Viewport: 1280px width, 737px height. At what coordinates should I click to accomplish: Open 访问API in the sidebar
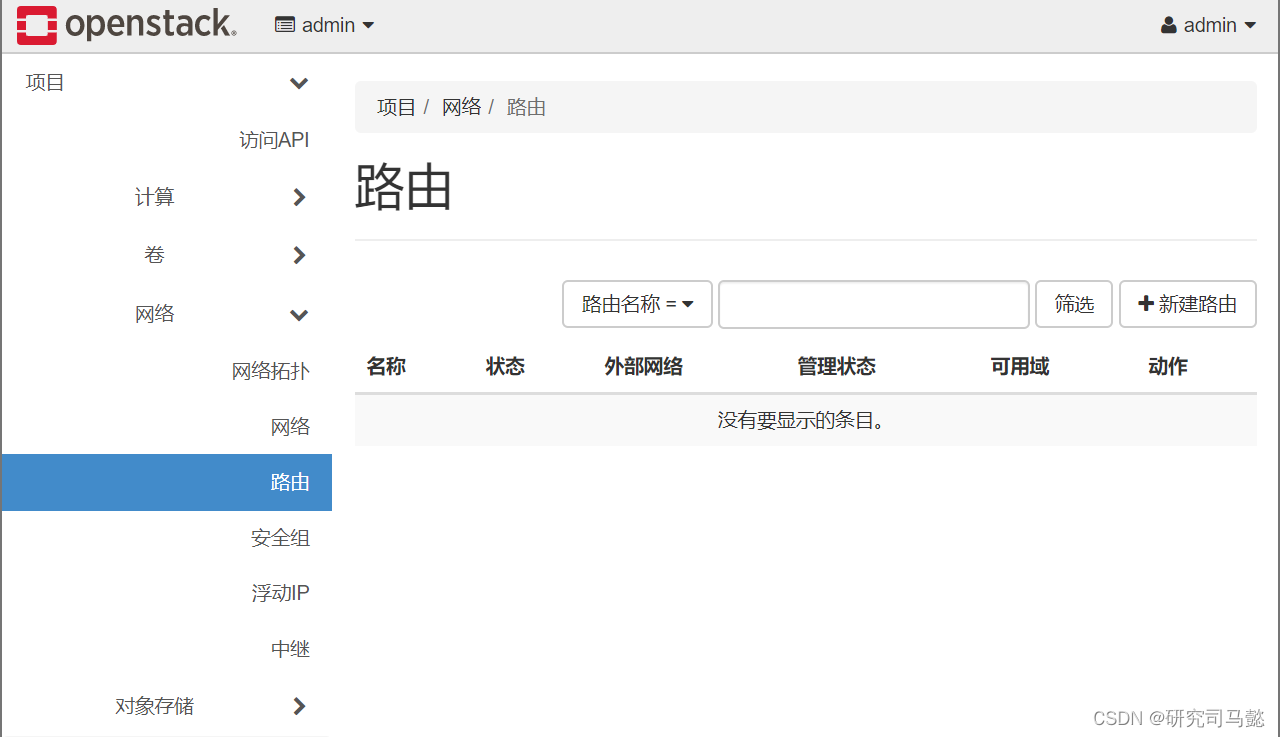coord(274,140)
